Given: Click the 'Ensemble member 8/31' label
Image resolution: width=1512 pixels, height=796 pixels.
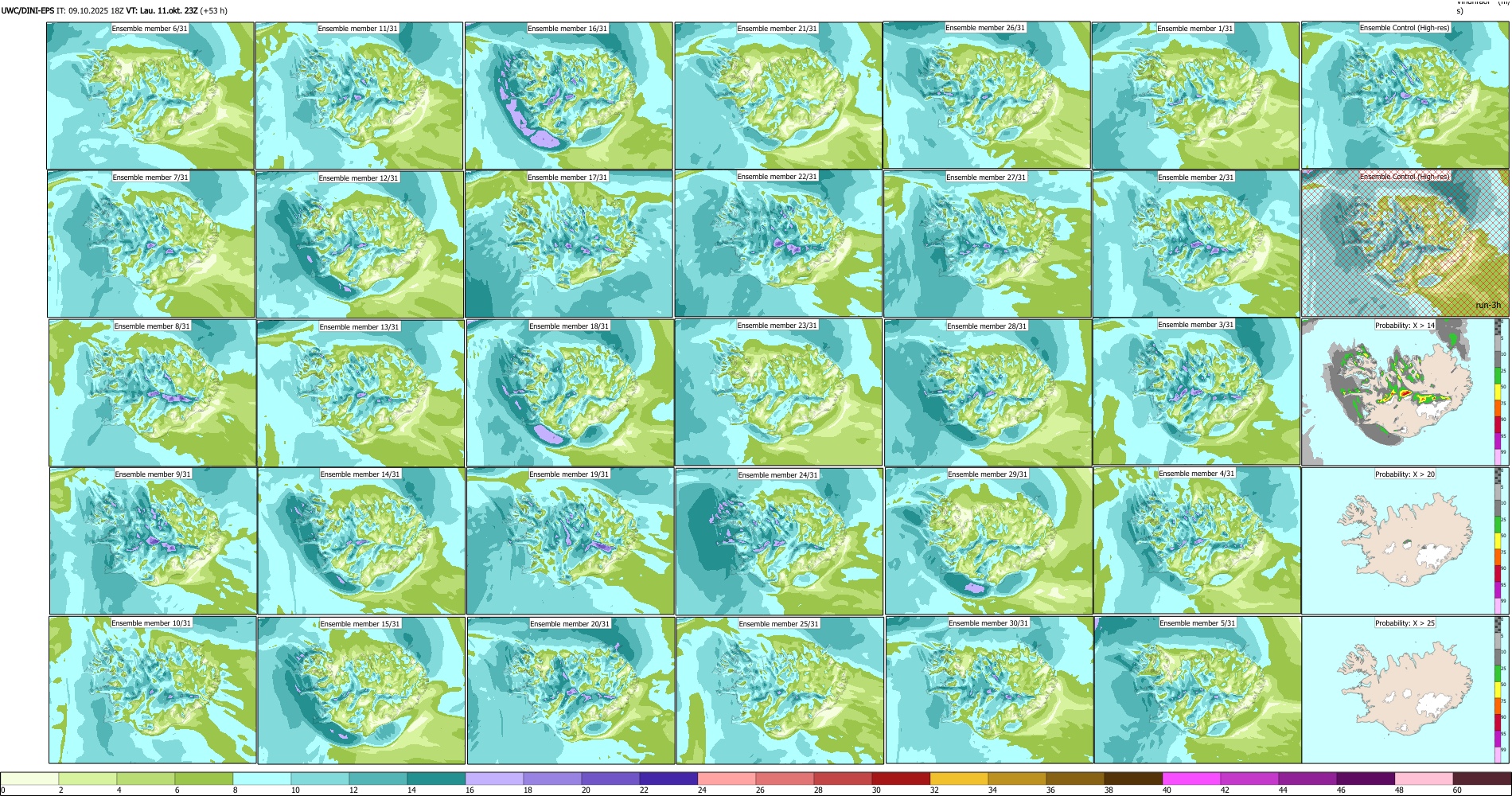Looking at the screenshot, I should (x=152, y=326).
